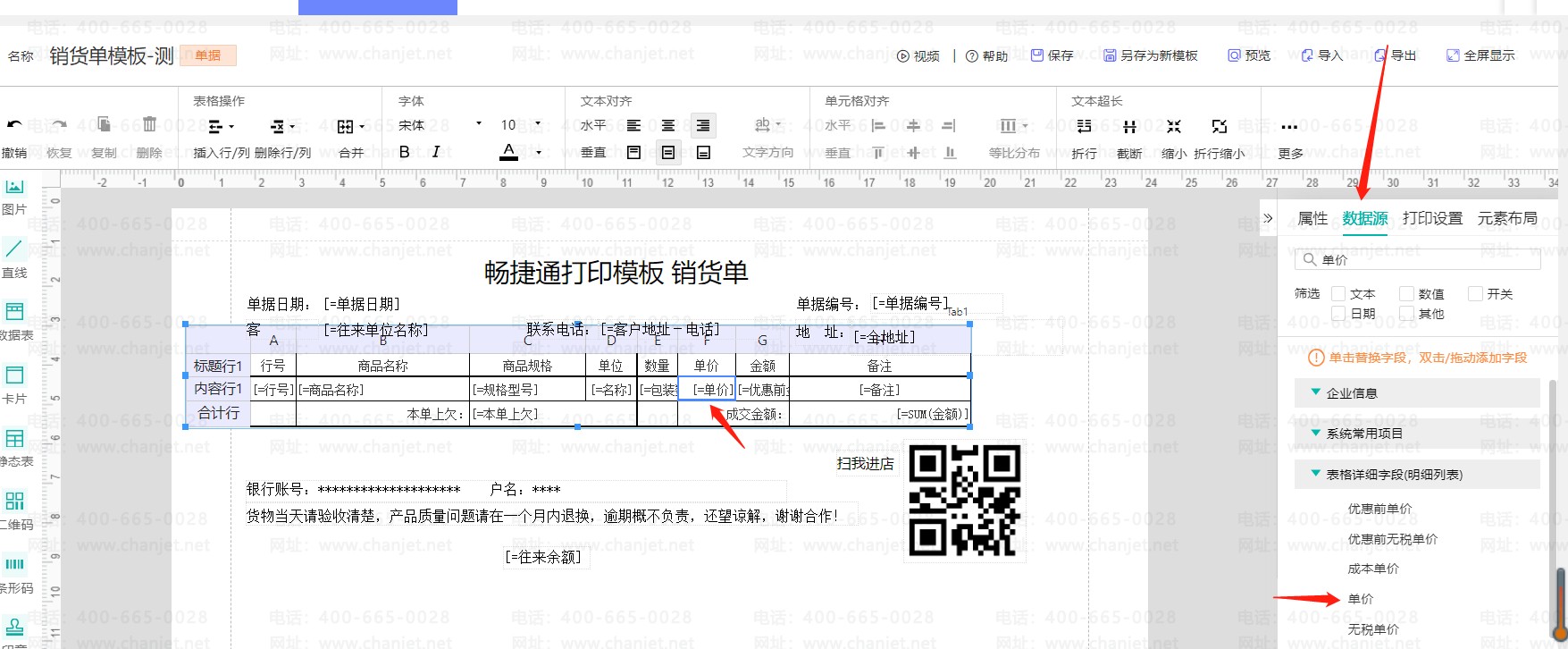Align text right horizontally
Screen dimensions: 1568x649
tap(703, 126)
